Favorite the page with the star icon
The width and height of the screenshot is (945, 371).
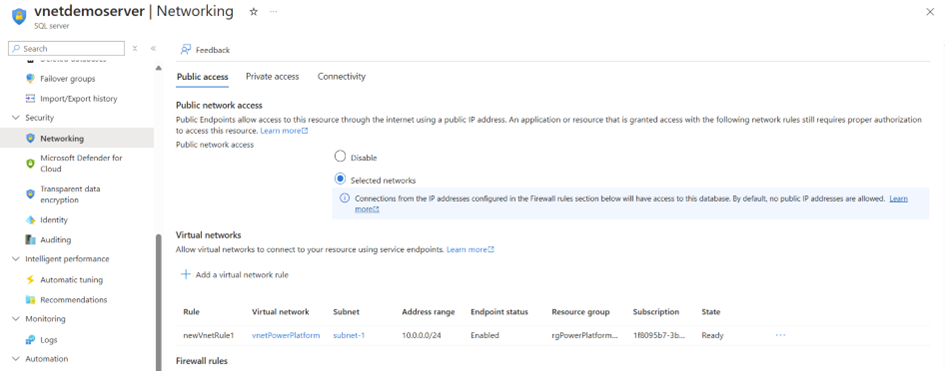coord(254,11)
